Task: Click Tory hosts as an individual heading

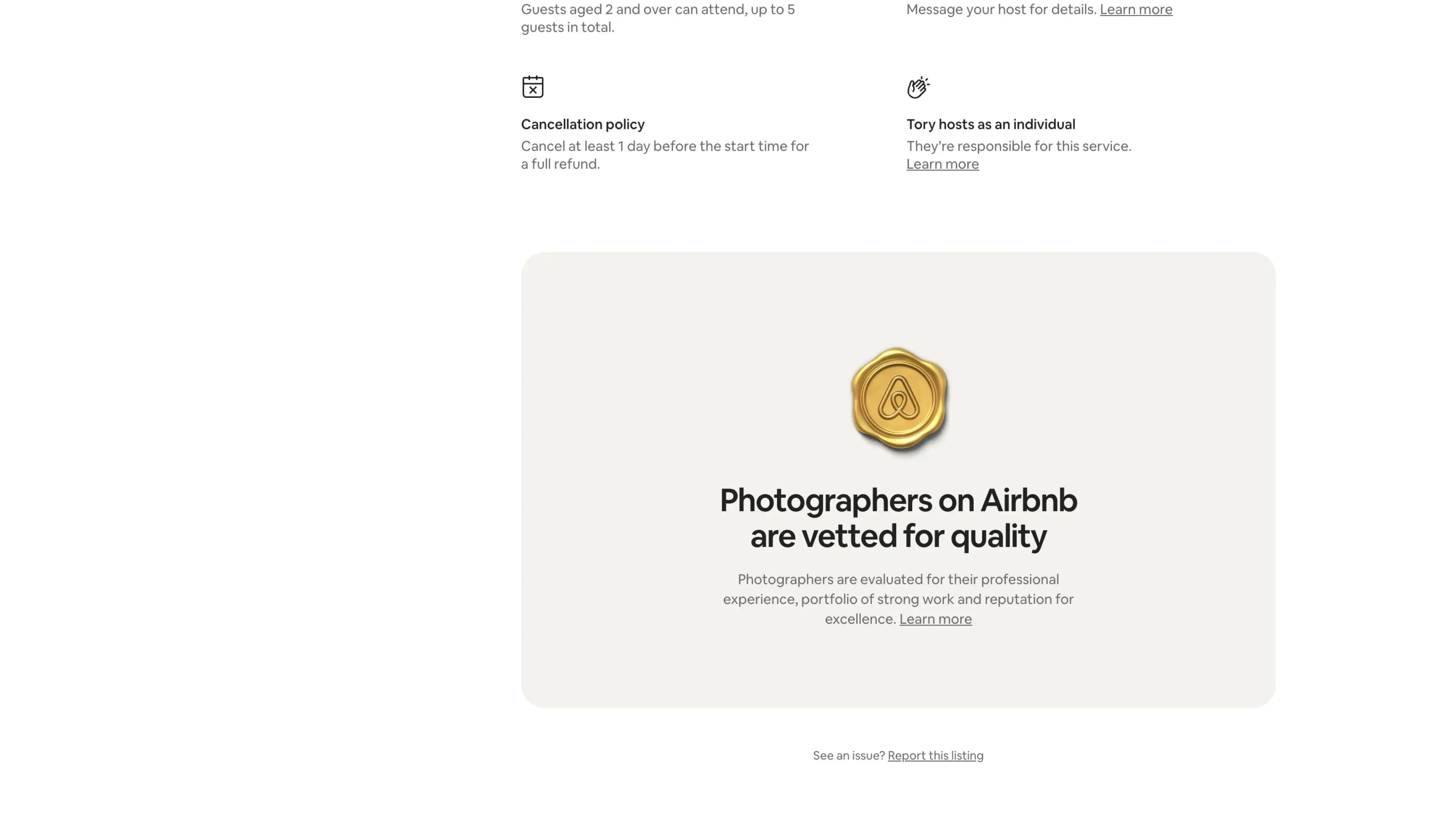Action: click(x=990, y=124)
